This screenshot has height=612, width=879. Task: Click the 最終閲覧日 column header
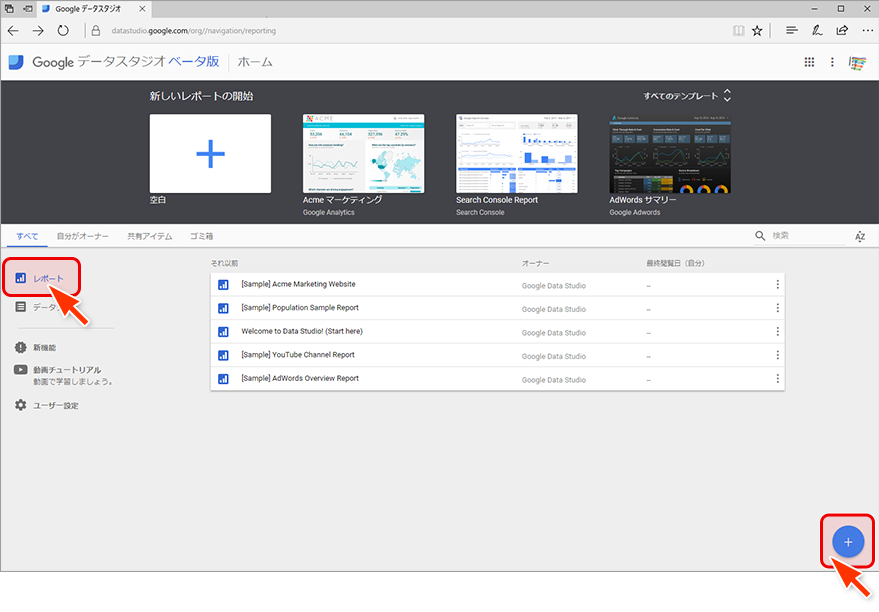click(x=675, y=263)
